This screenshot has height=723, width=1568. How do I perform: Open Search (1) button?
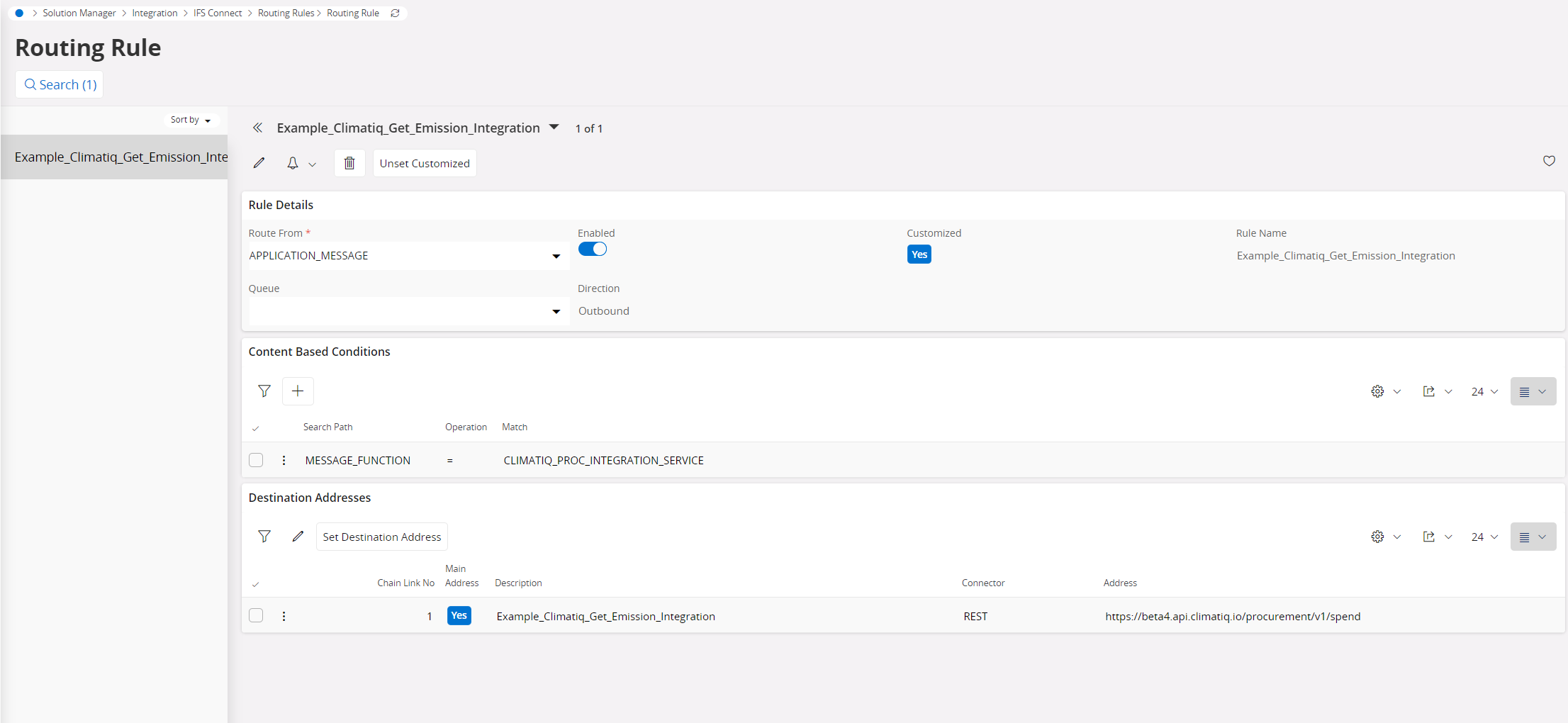(x=60, y=84)
